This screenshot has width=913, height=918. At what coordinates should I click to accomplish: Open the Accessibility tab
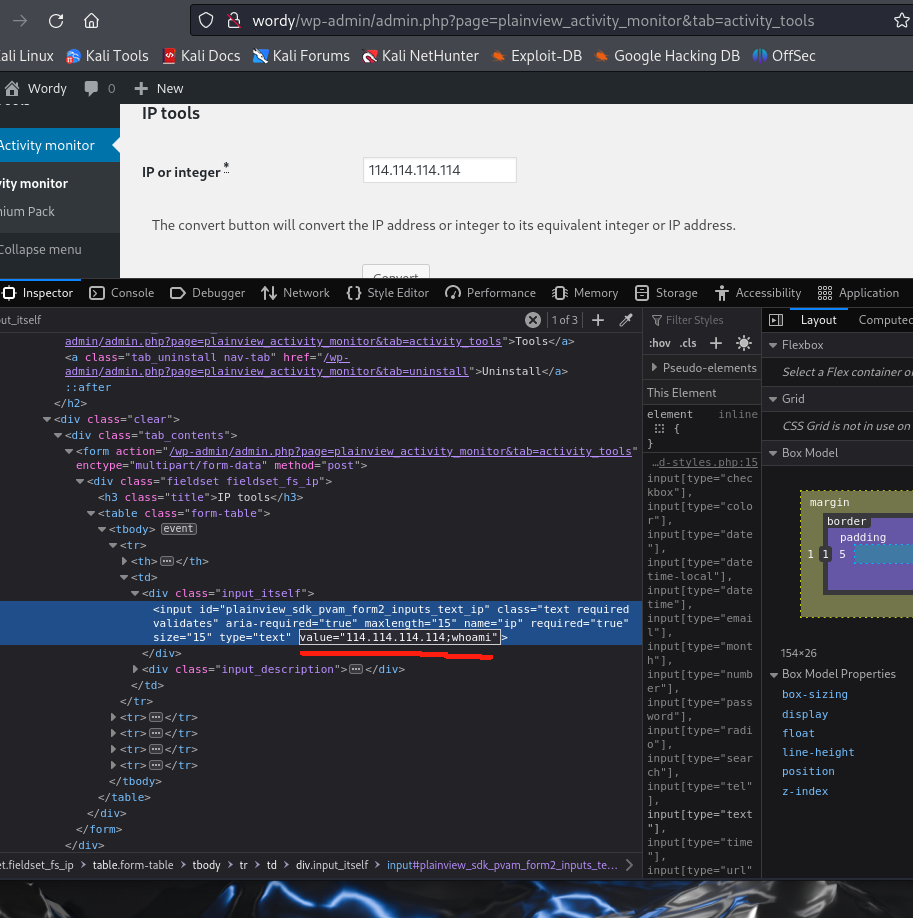point(757,293)
